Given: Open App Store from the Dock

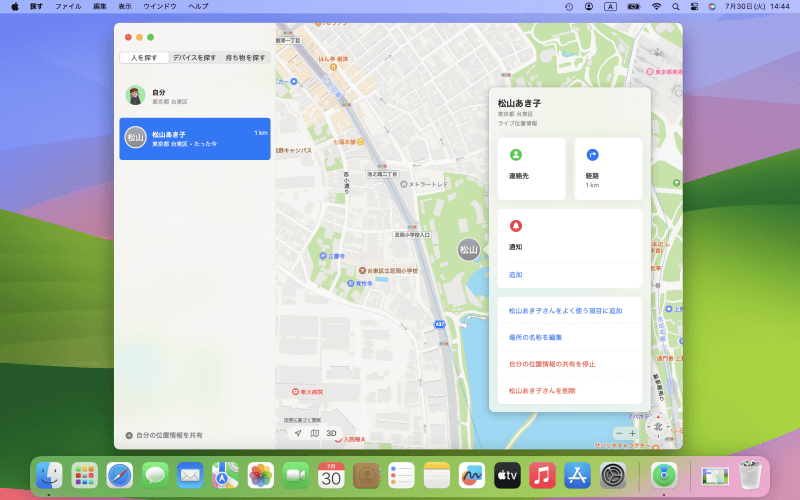Looking at the screenshot, I should 578,476.
